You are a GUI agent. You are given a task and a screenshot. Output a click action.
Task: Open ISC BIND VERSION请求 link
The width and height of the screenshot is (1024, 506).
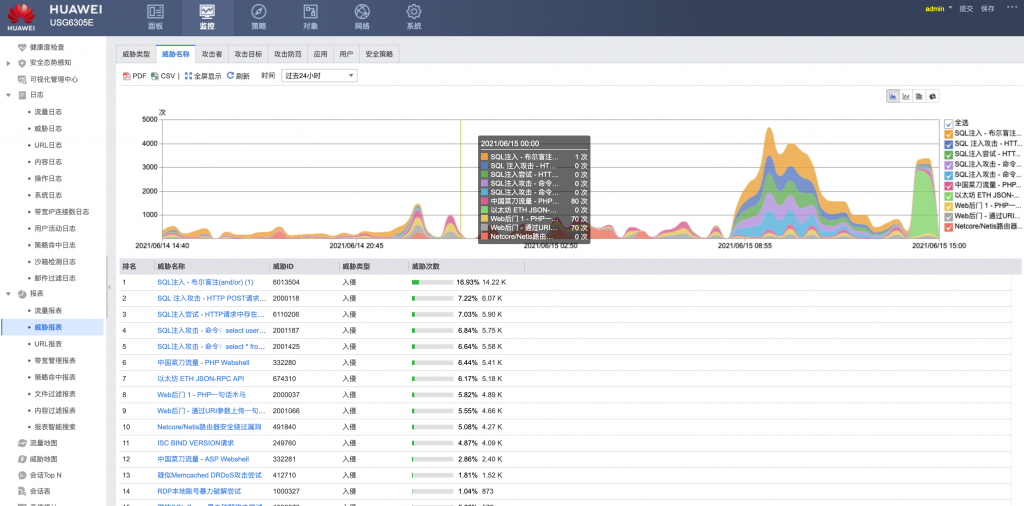(x=195, y=443)
